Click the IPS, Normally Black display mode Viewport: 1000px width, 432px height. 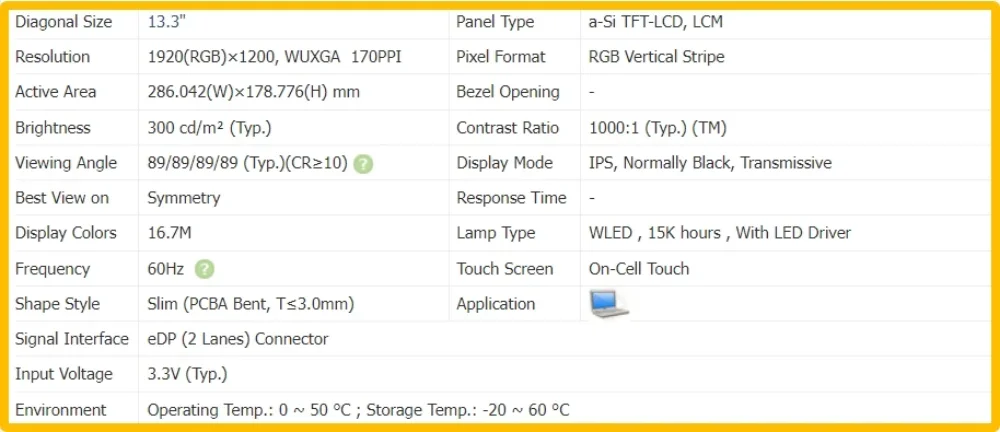point(710,163)
